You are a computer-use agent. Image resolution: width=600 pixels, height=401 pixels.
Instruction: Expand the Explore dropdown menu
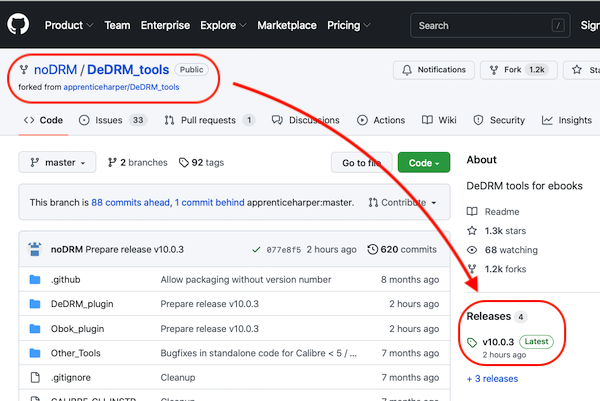(223, 25)
